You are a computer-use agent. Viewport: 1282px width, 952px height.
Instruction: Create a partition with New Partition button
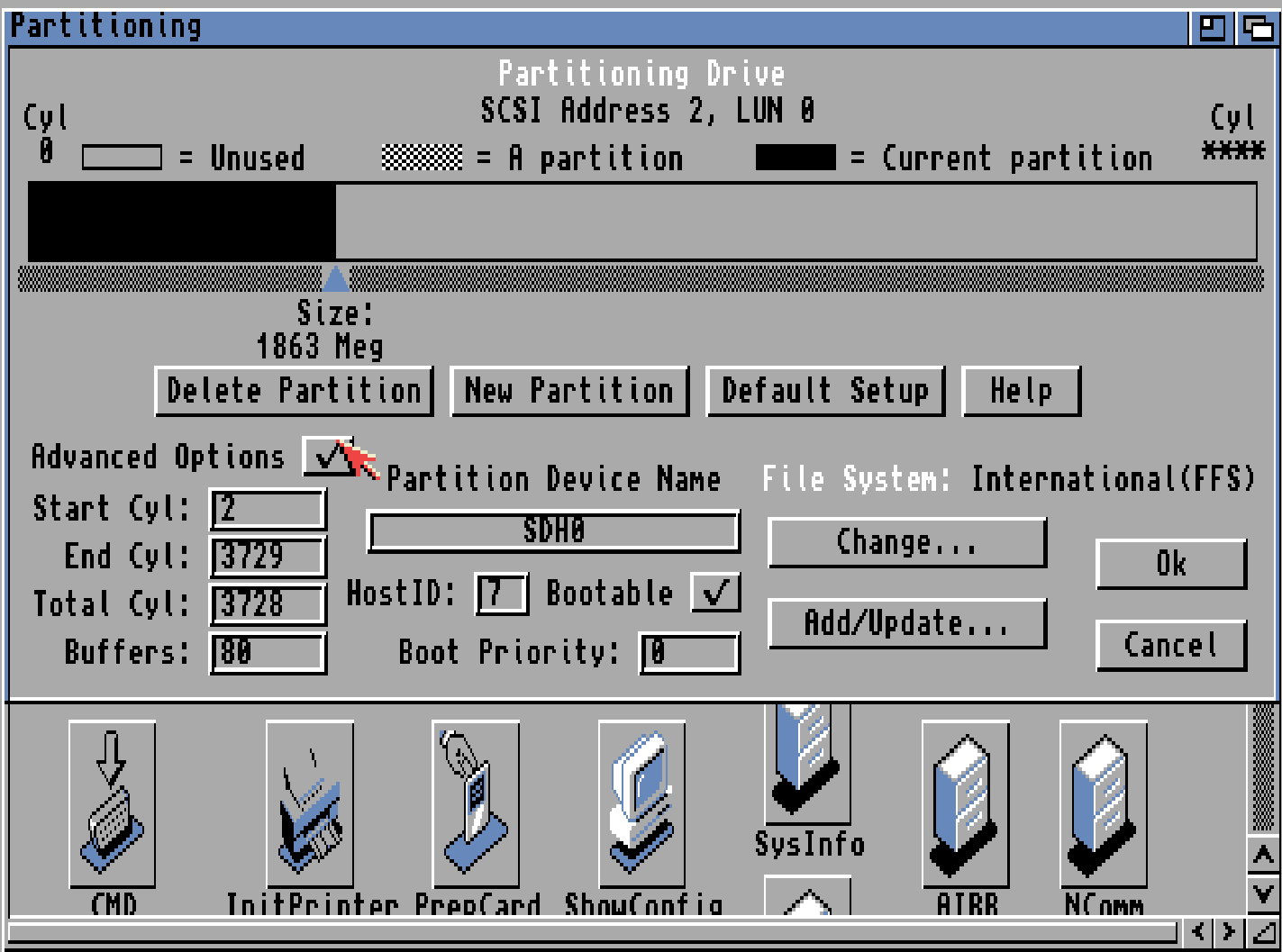569,391
